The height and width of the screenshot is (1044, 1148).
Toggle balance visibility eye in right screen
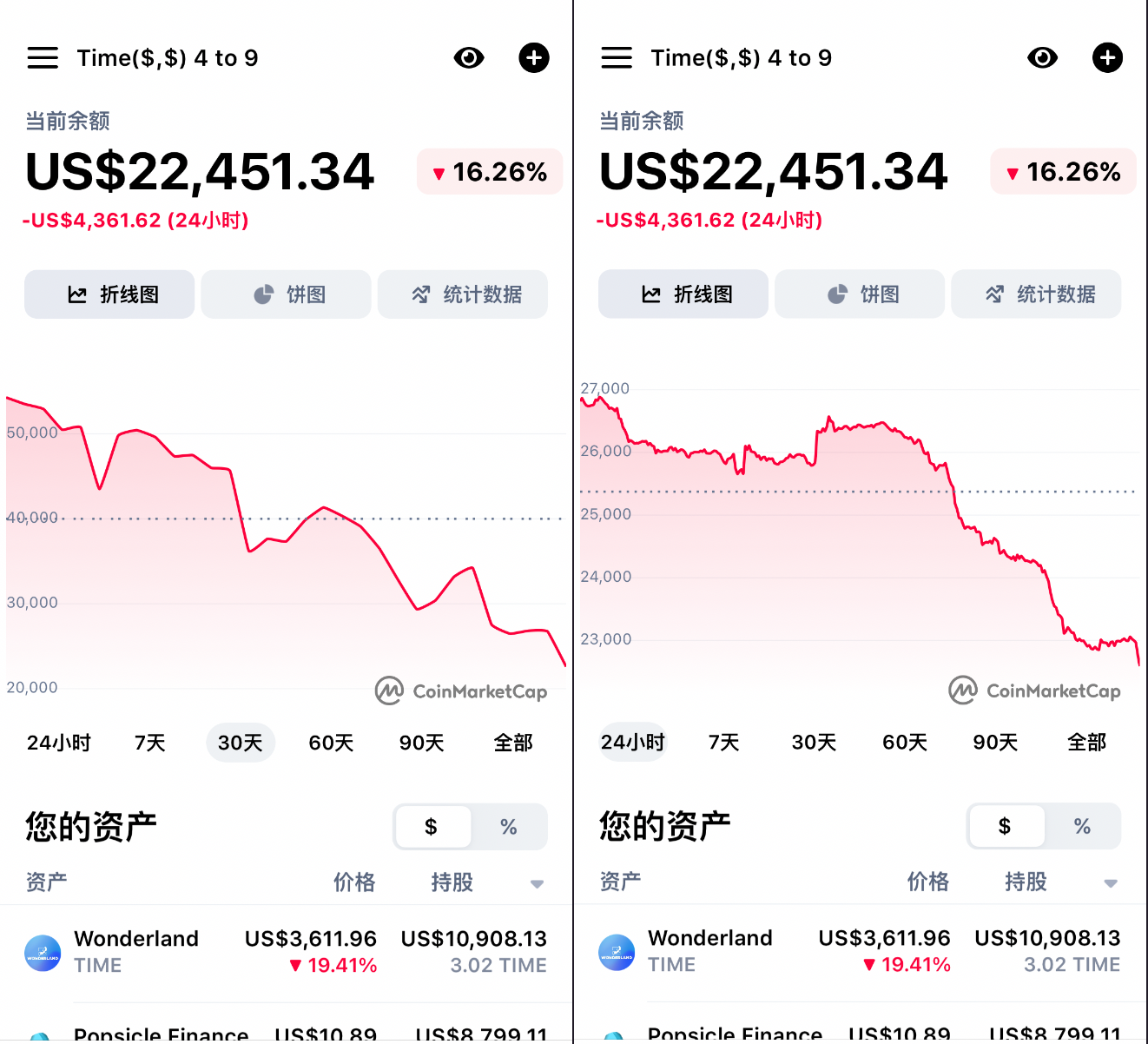coord(1042,58)
